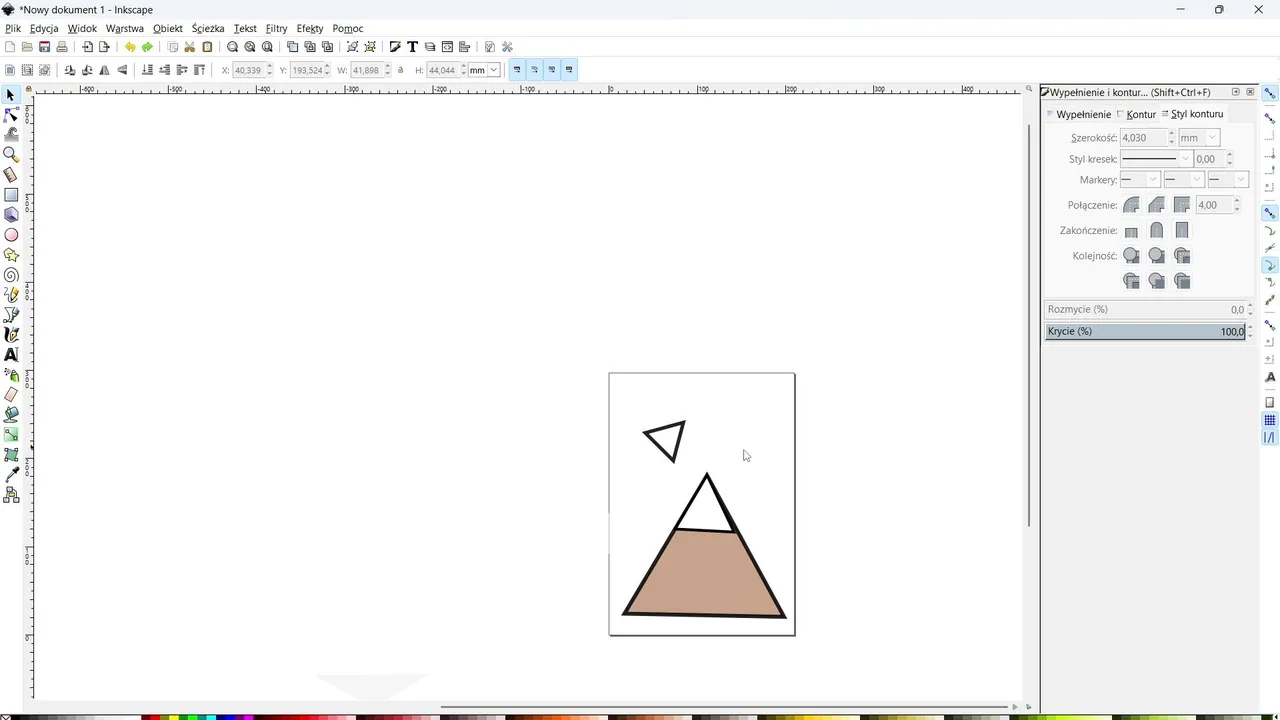Toggle global snapping in snap bar
Screen dimensions: 1280x720
coord(1270,93)
